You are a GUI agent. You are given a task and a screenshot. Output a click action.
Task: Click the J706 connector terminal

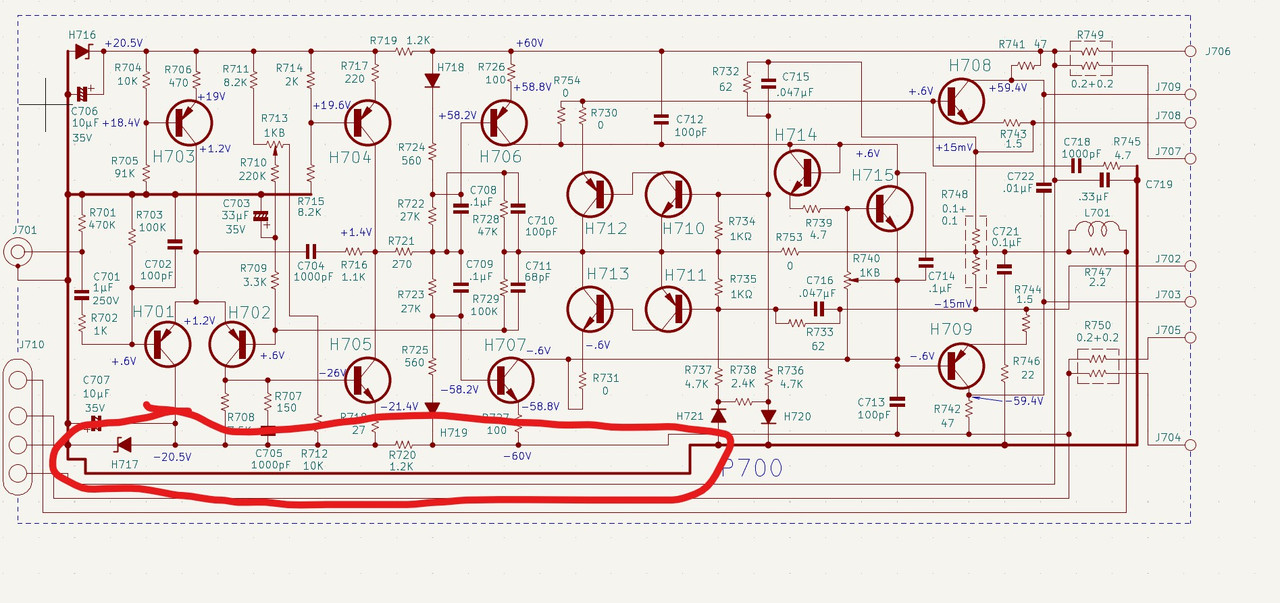(1189, 52)
